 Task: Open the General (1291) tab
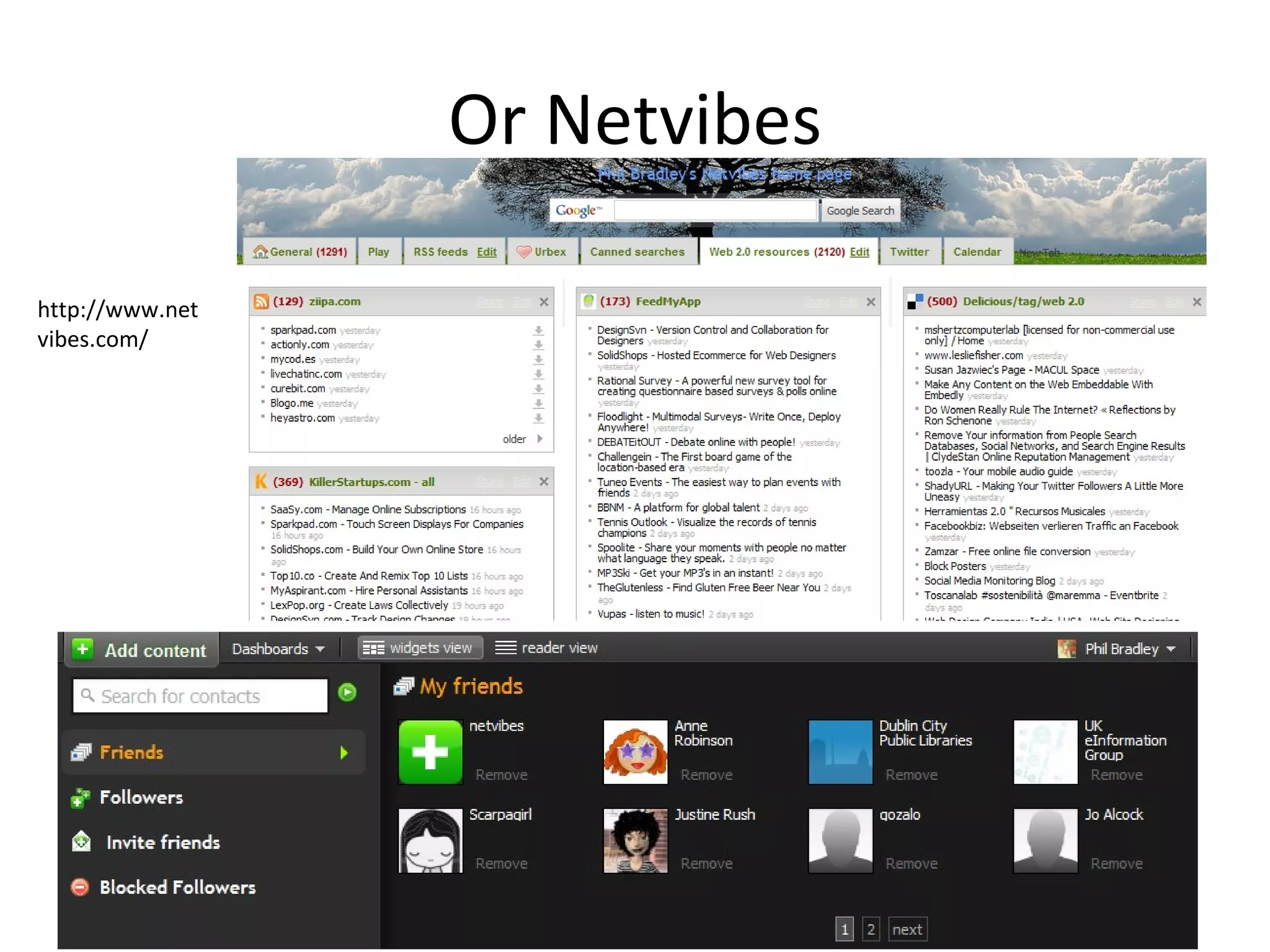coord(300,252)
